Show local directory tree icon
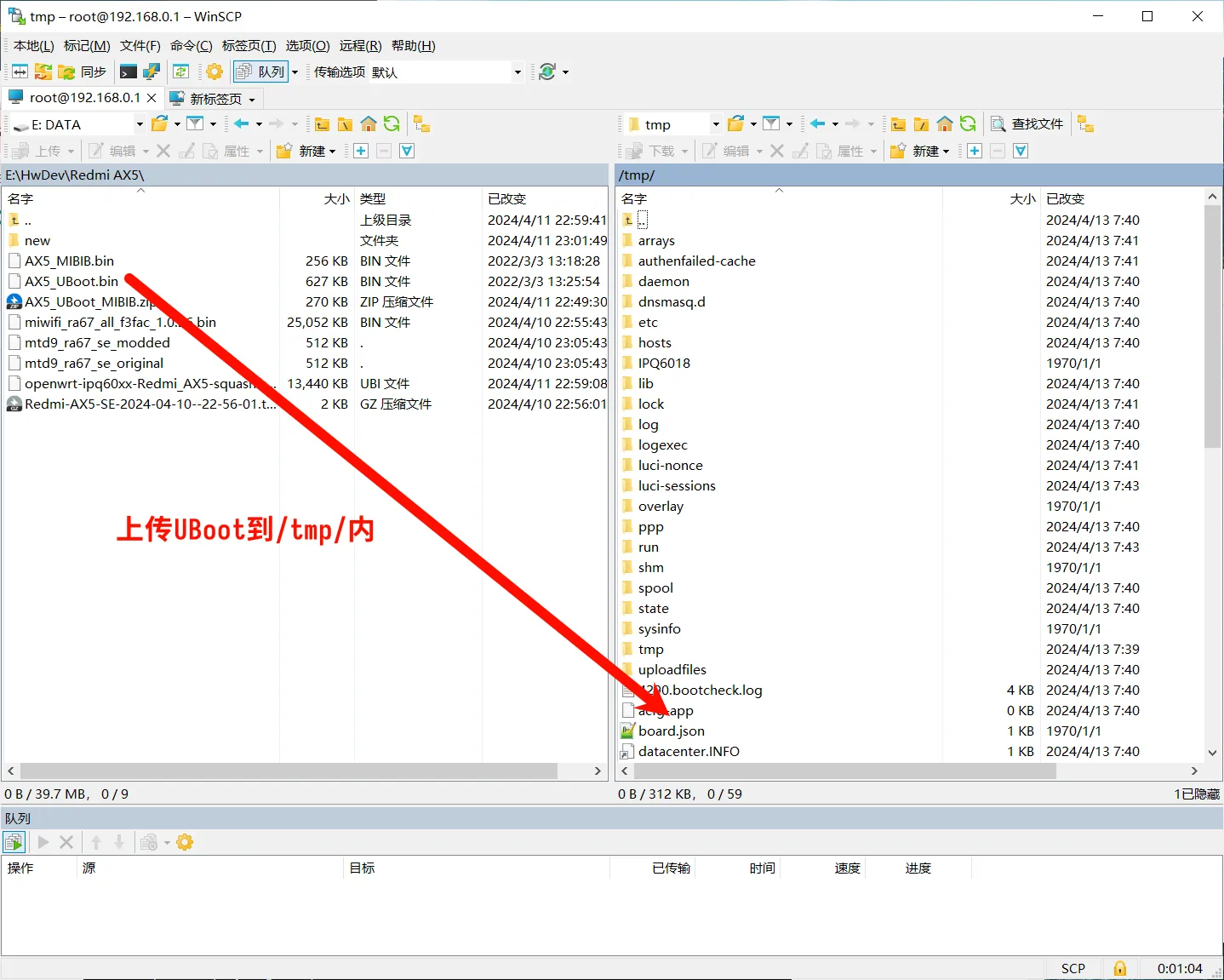Viewport: 1224px width, 980px height. (x=422, y=124)
